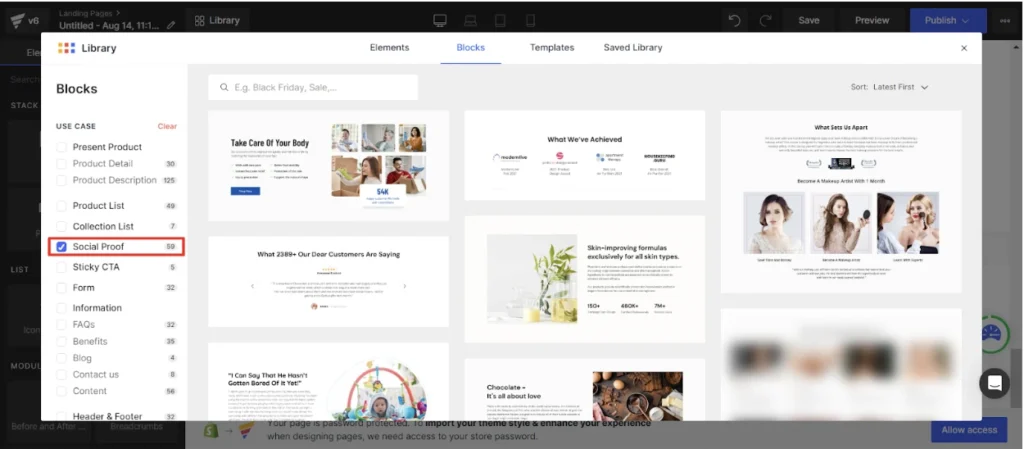The height and width of the screenshot is (449, 1024).
Task: Select the desktop device view icon
Action: click(x=440, y=21)
